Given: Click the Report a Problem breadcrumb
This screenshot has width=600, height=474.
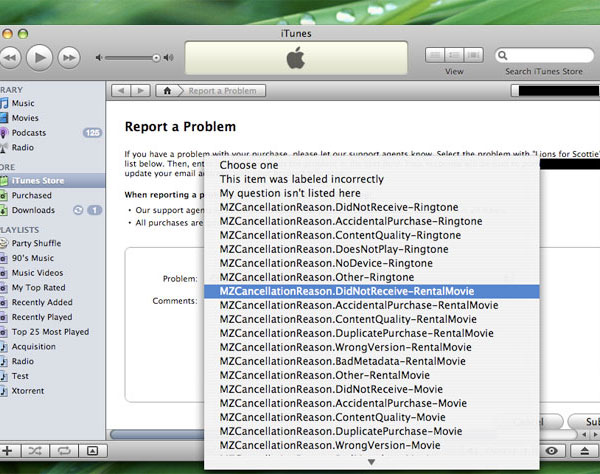Looking at the screenshot, I should 222,91.
